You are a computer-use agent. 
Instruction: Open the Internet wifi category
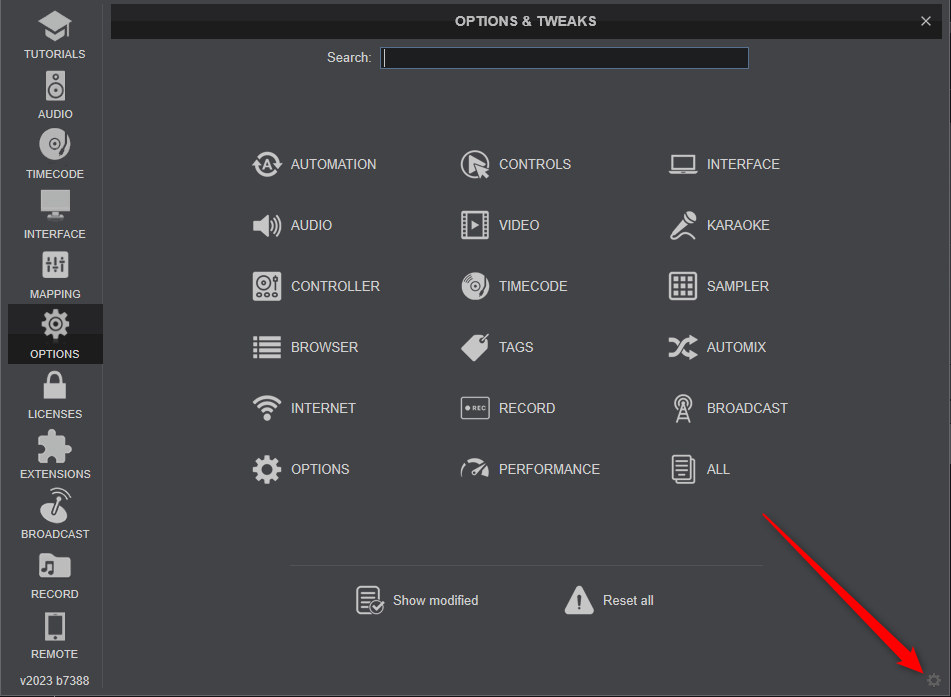tap(304, 408)
